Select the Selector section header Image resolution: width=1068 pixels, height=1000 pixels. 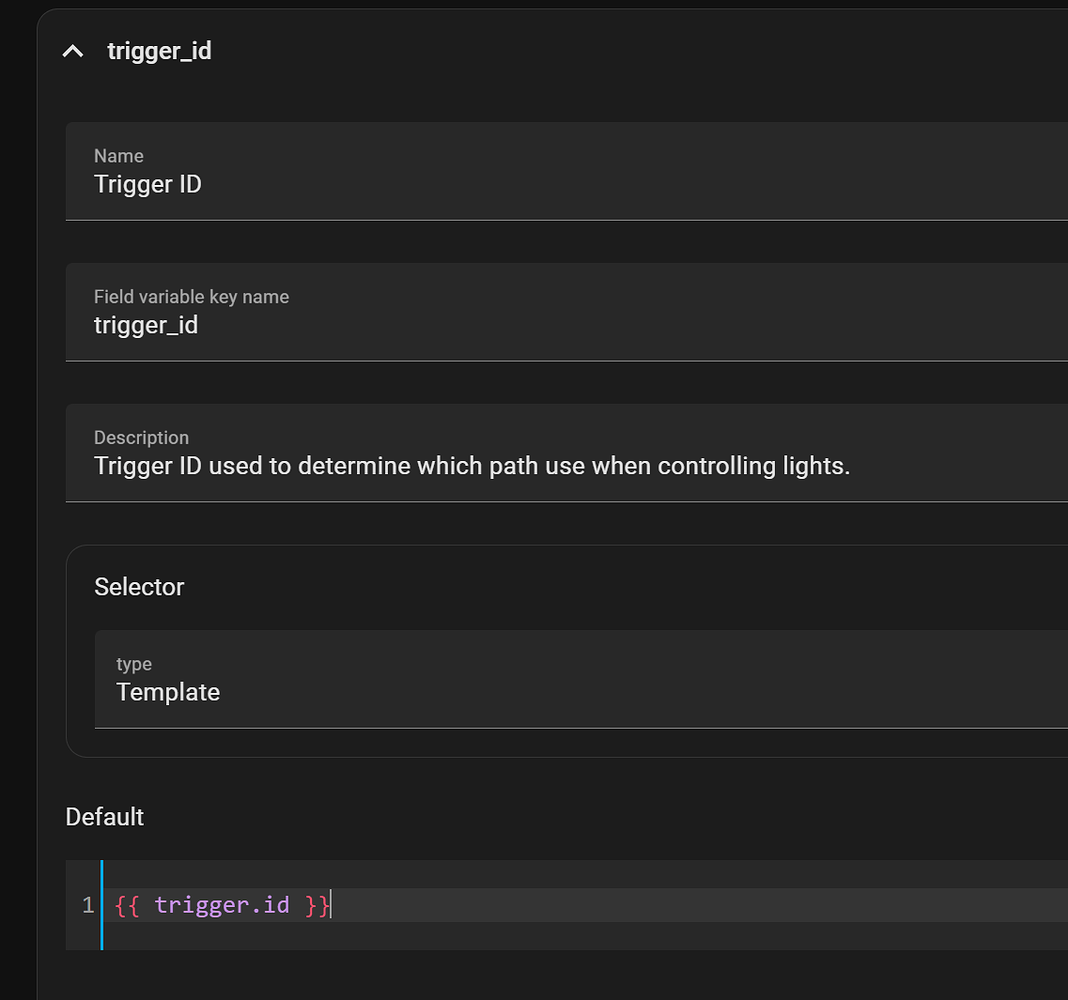pos(139,587)
